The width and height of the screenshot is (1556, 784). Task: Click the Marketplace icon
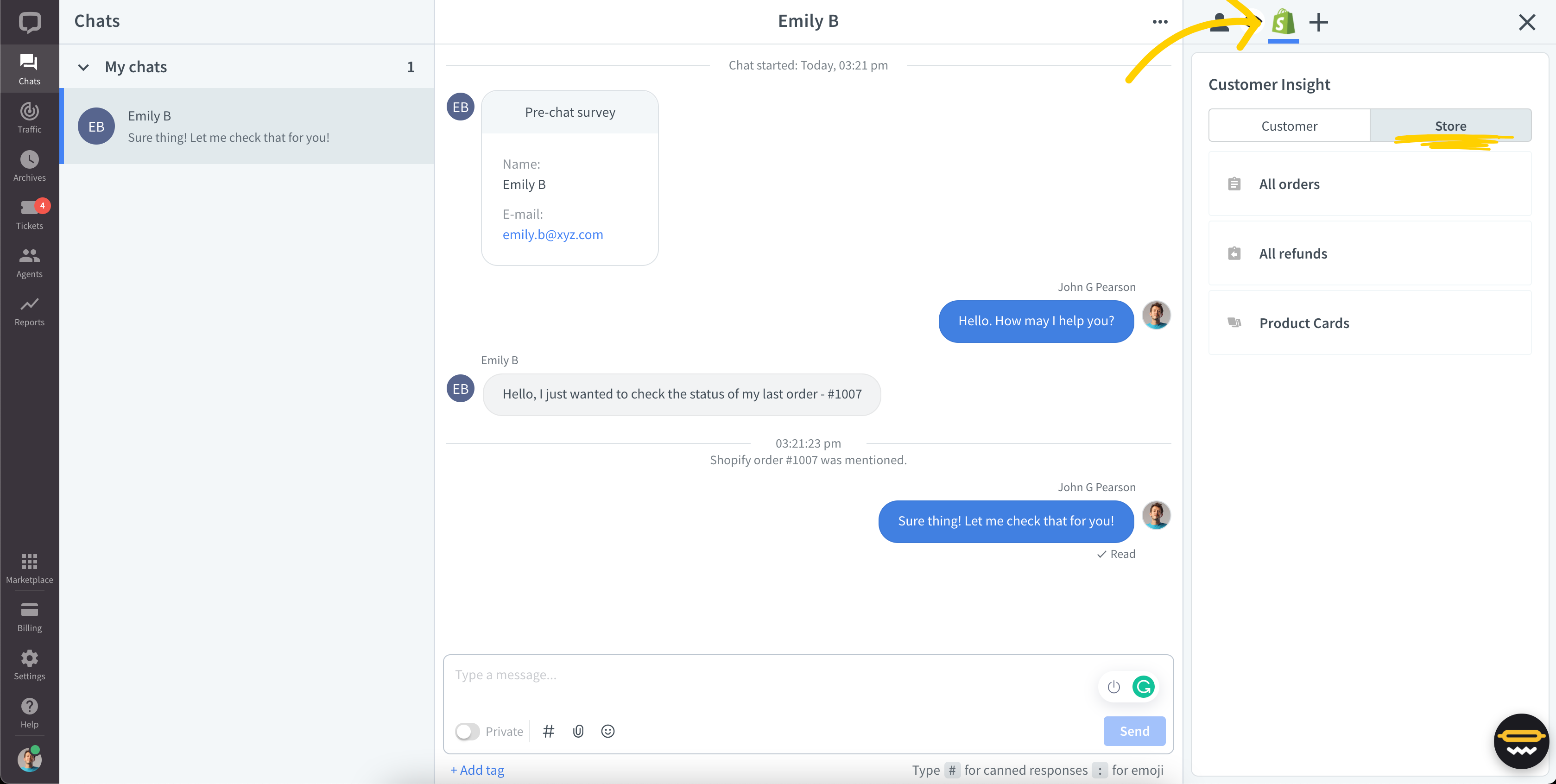click(29, 561)
